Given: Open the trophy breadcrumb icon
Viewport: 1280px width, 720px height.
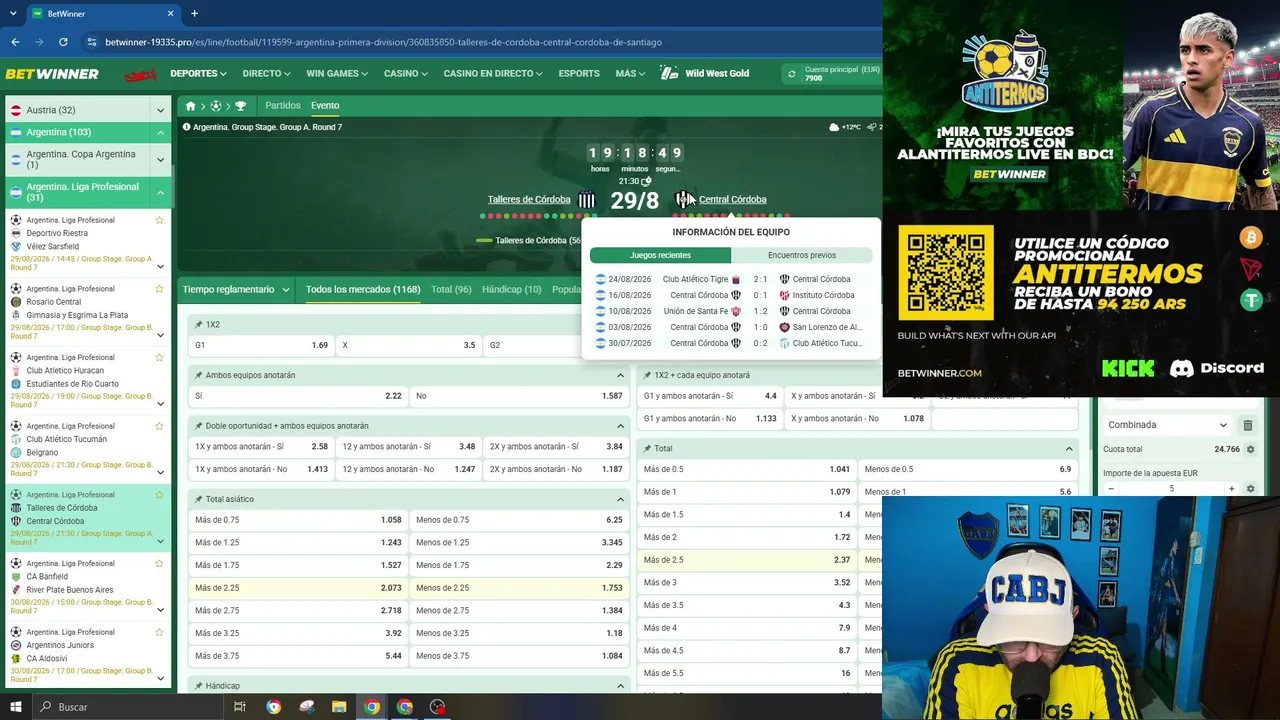Looking at the screenshot, I should tap(240, 106).
